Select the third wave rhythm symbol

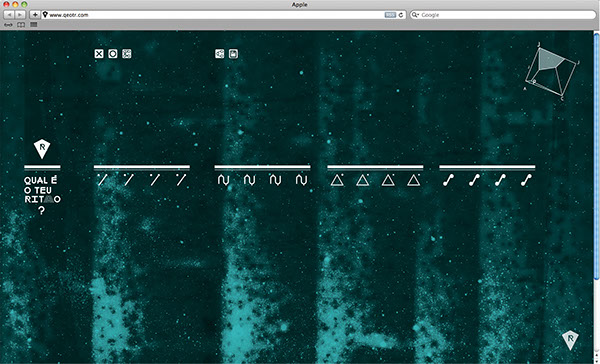tap(276, 180)
